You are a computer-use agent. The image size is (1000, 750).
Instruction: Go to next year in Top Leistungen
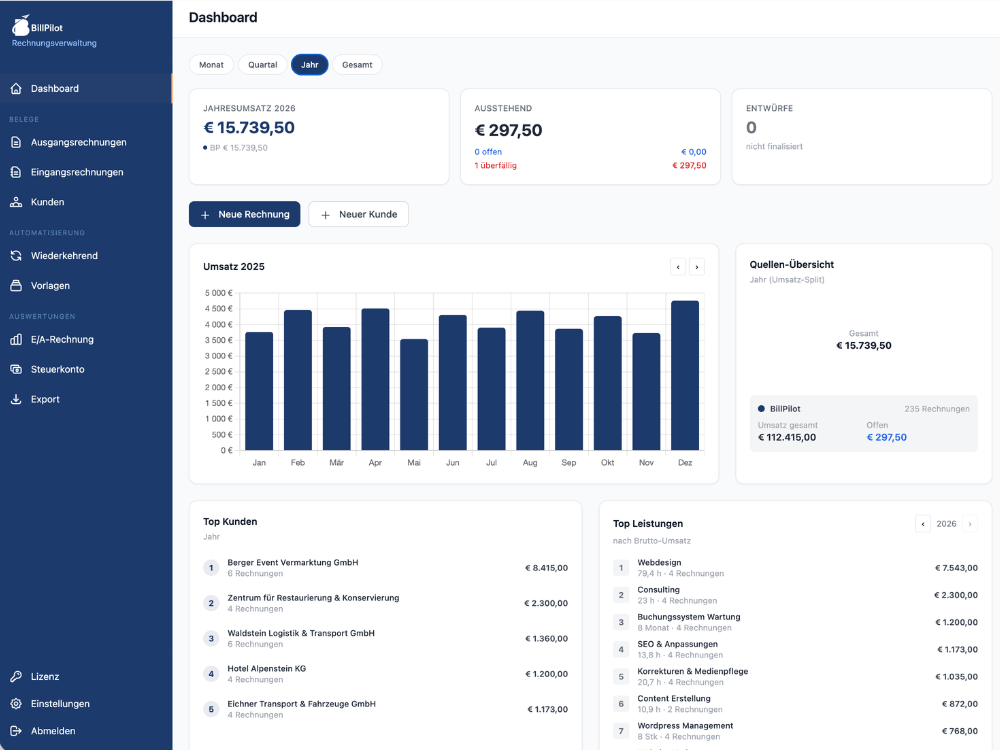(970, 524)
